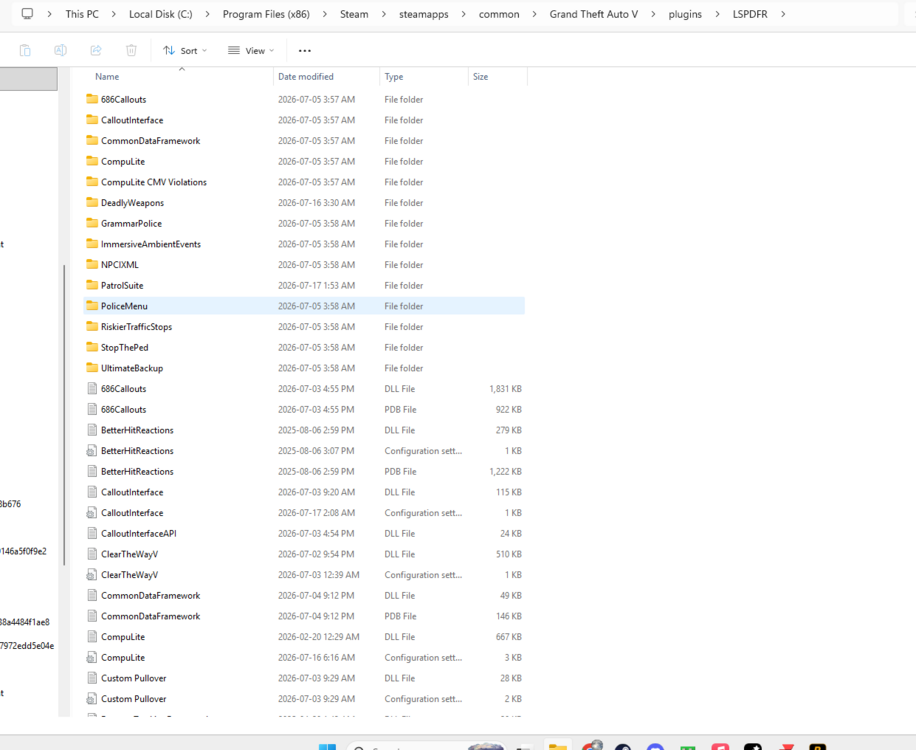Navigate to the plugins breadcrumb

click(685, 14)
